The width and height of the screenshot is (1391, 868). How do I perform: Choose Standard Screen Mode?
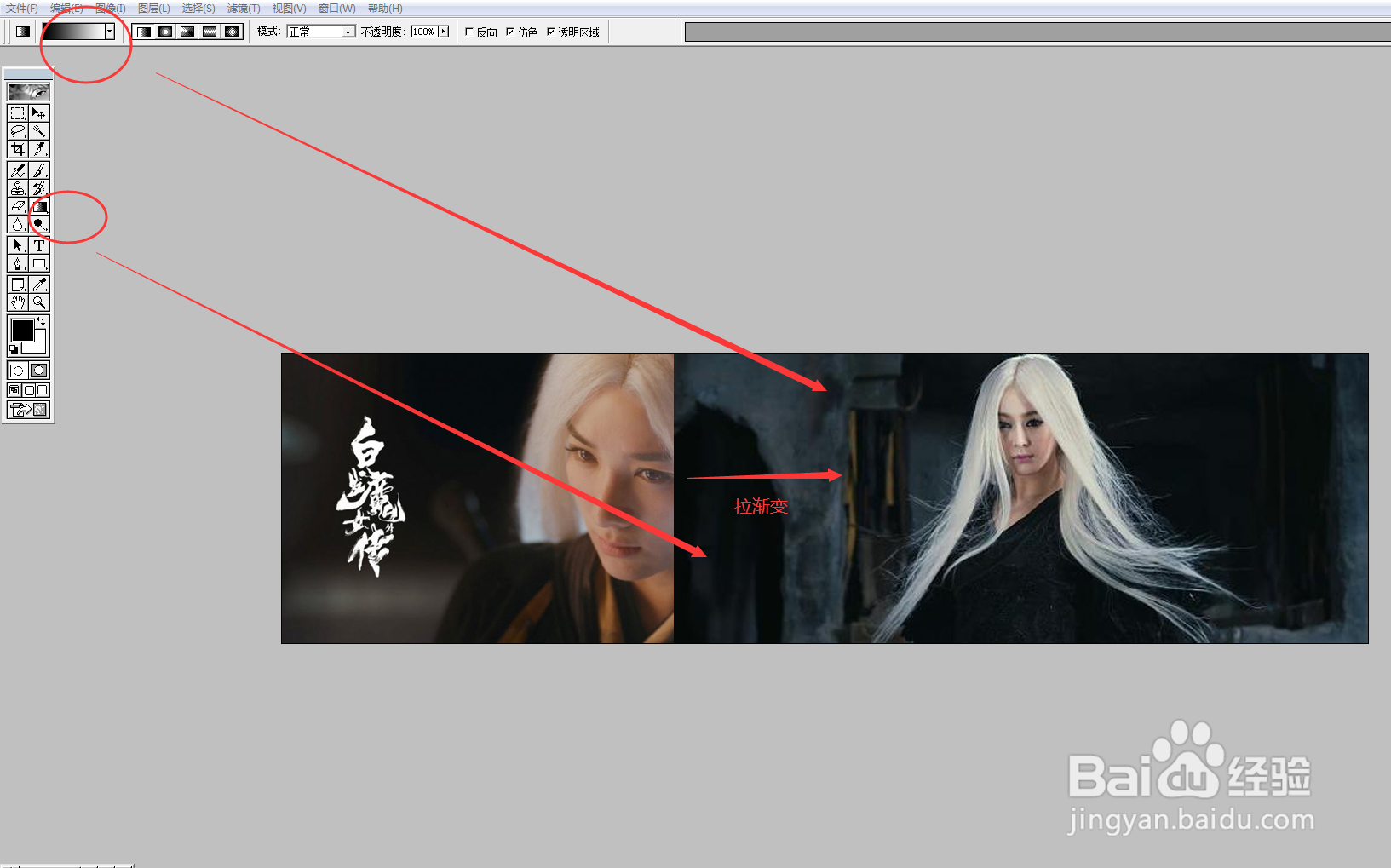point(14,390)
